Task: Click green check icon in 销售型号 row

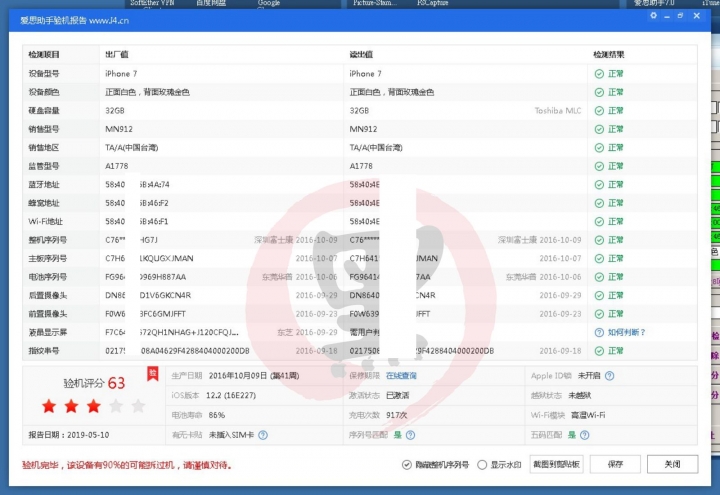Action: click(x=599, y=129)
